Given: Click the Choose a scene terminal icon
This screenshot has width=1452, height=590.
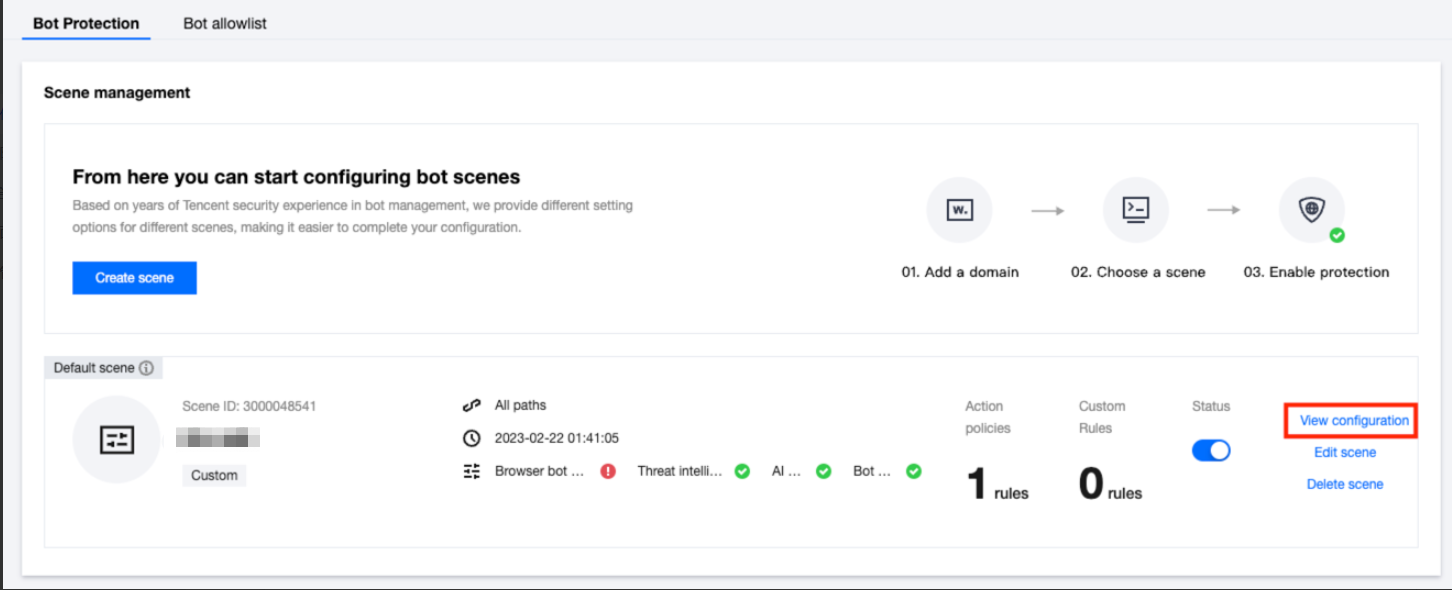Looking at the screenshot, I should click(x=1135, y=210).
